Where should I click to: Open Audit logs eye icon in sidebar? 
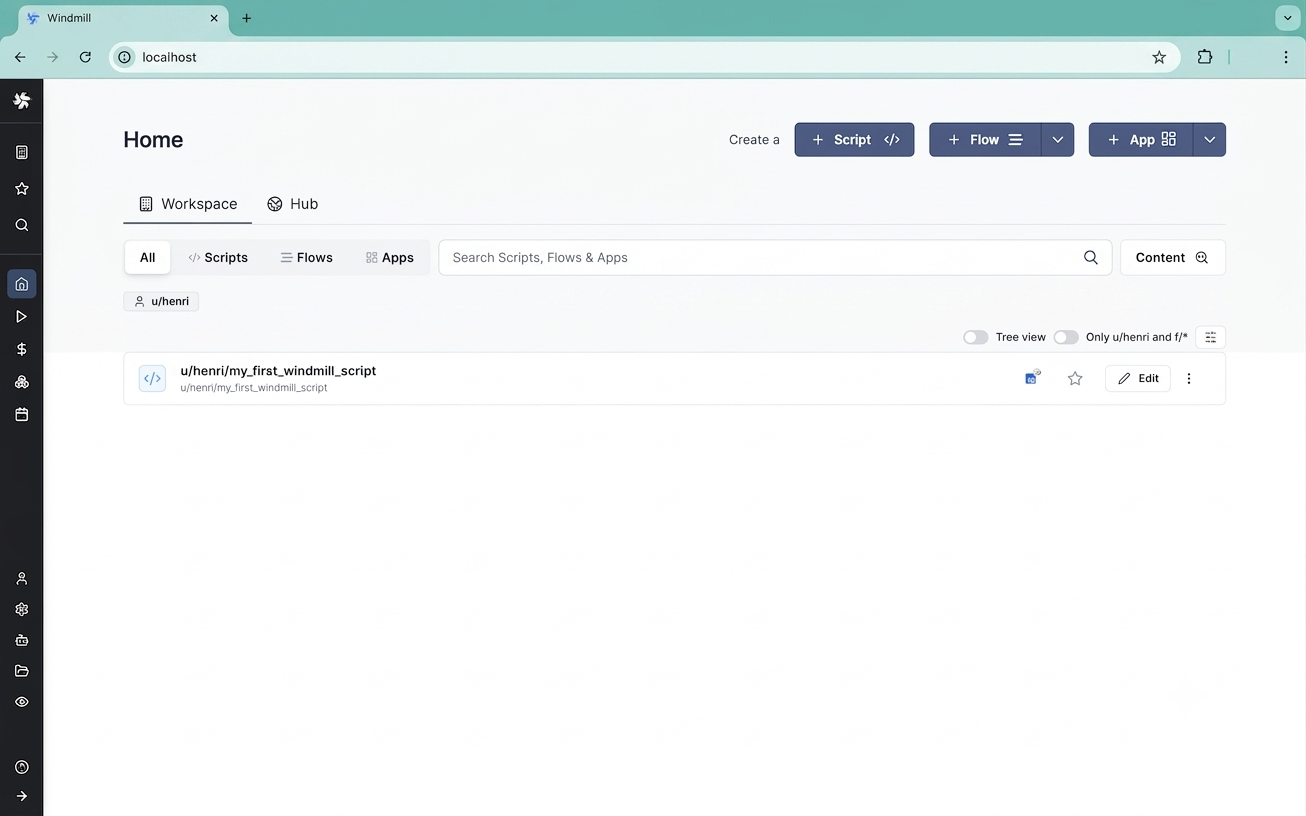(x=21, y=702)
